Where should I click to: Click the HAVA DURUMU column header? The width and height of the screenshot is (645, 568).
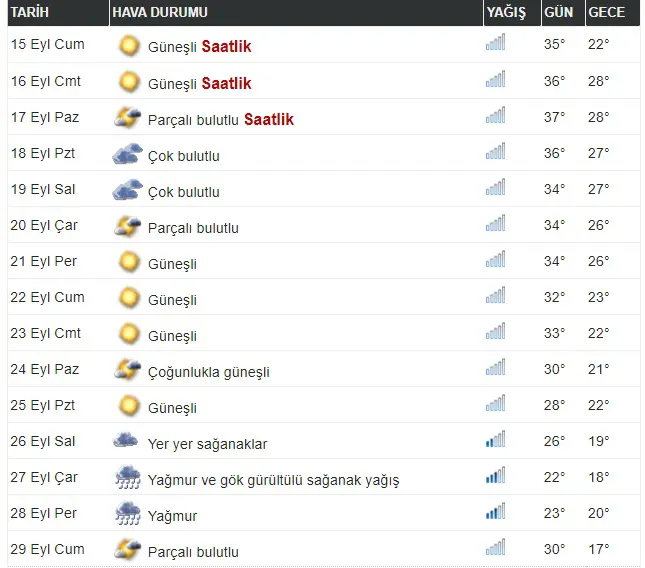(160, 12)
